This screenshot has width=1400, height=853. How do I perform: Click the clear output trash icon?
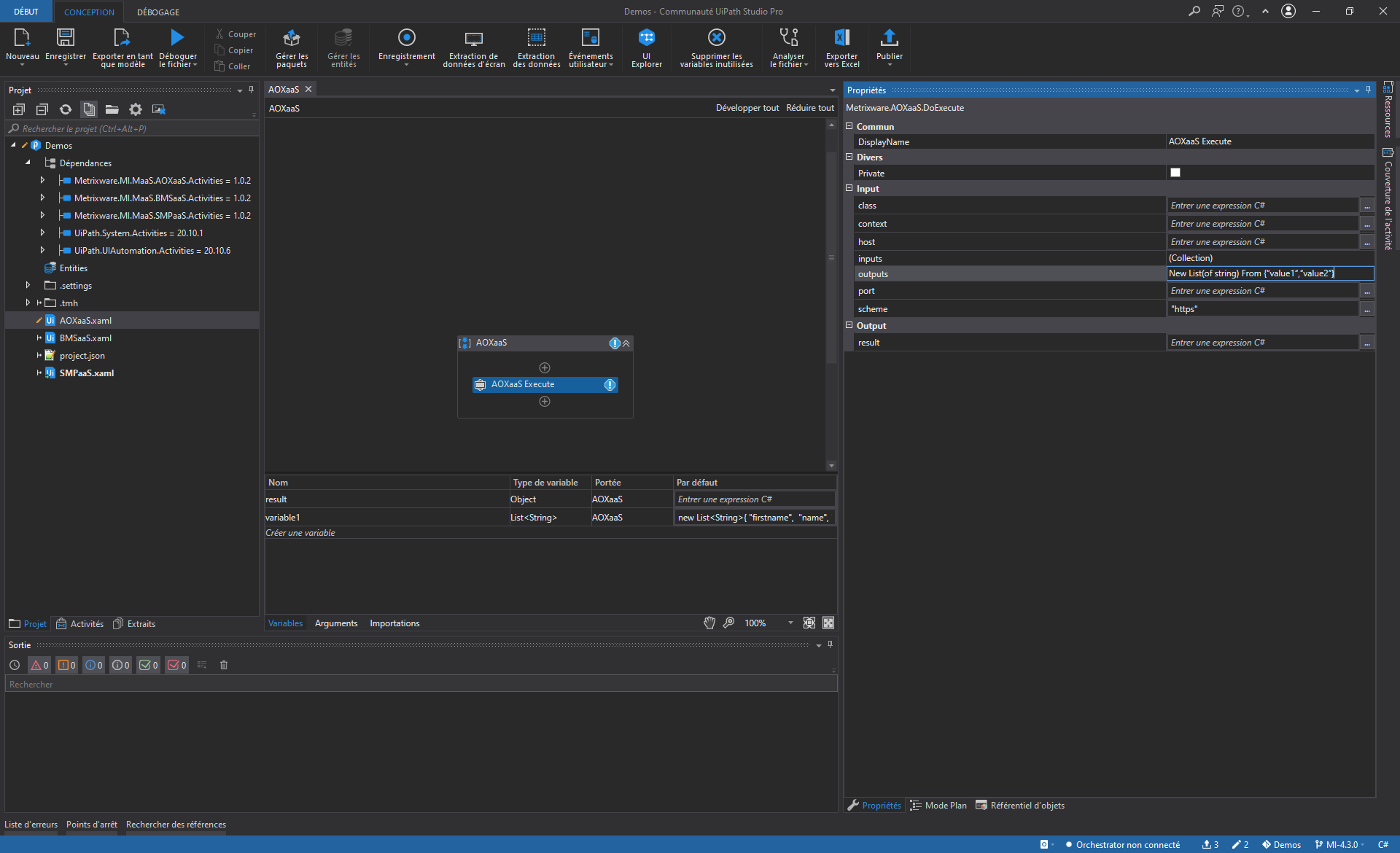pos(224,665)
